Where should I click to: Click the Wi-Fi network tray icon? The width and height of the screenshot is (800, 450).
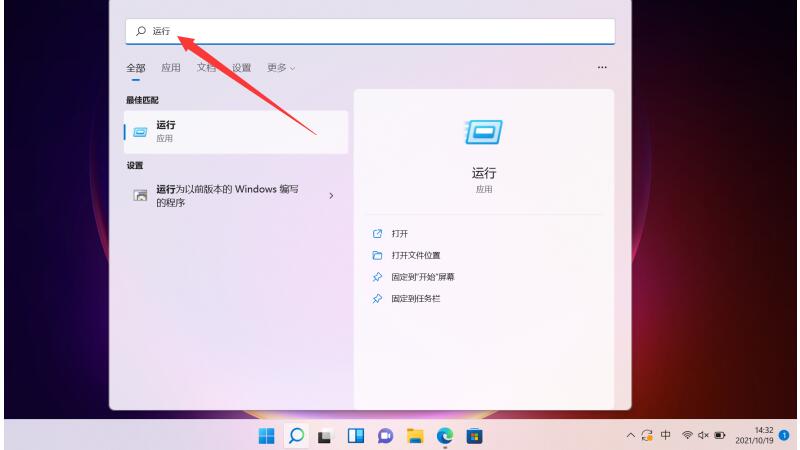click(x=687, y=435)
